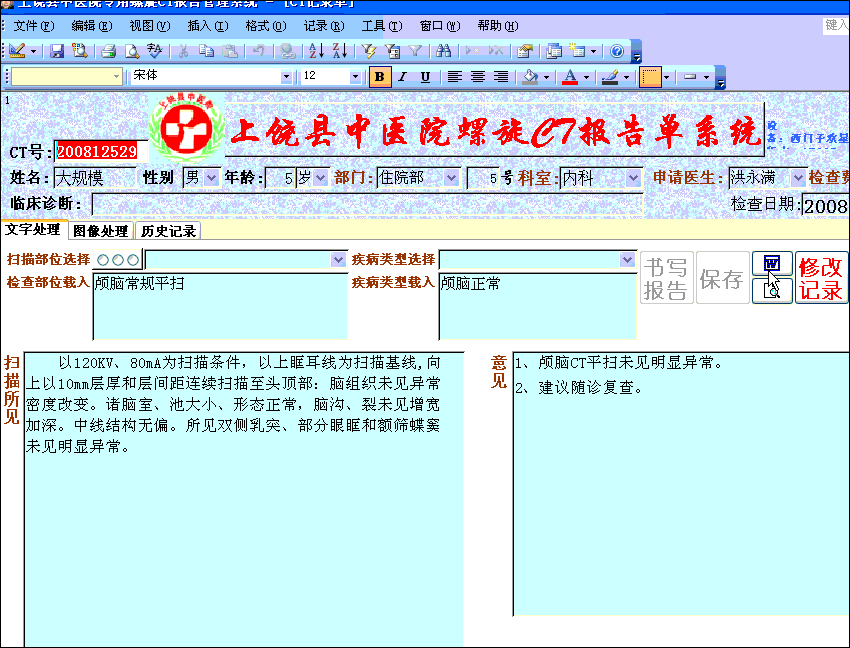This screenshot has height=648, width=850.
Task: Expand the 部门 住院部 dropdown
Action: point(451,178)
